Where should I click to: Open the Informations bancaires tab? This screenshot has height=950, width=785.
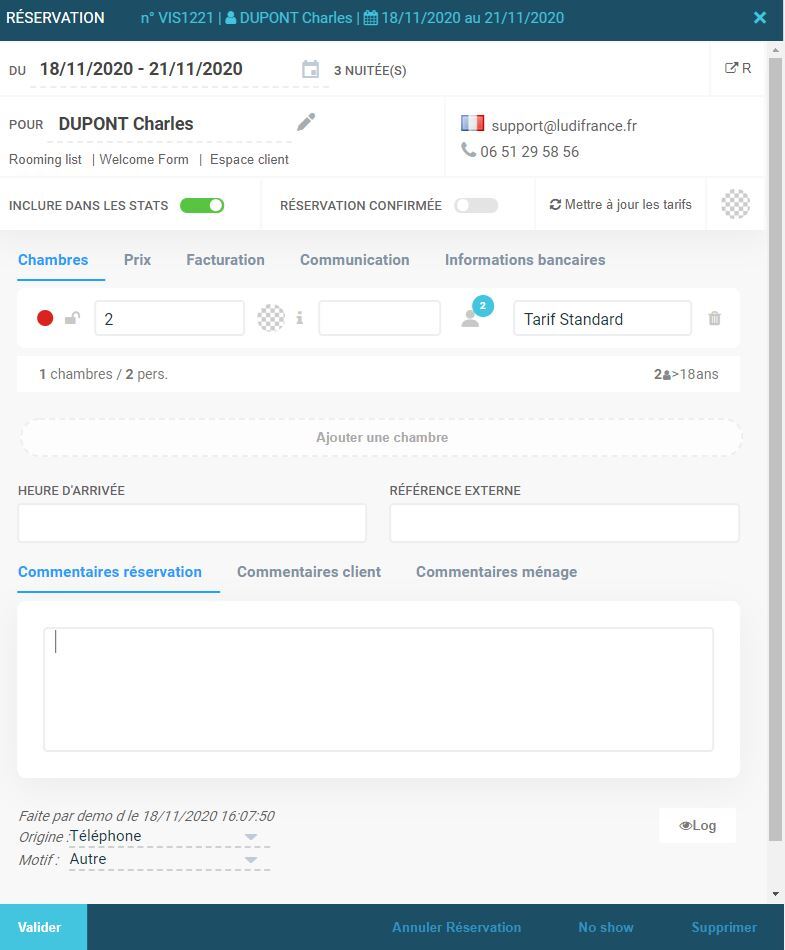525,260
